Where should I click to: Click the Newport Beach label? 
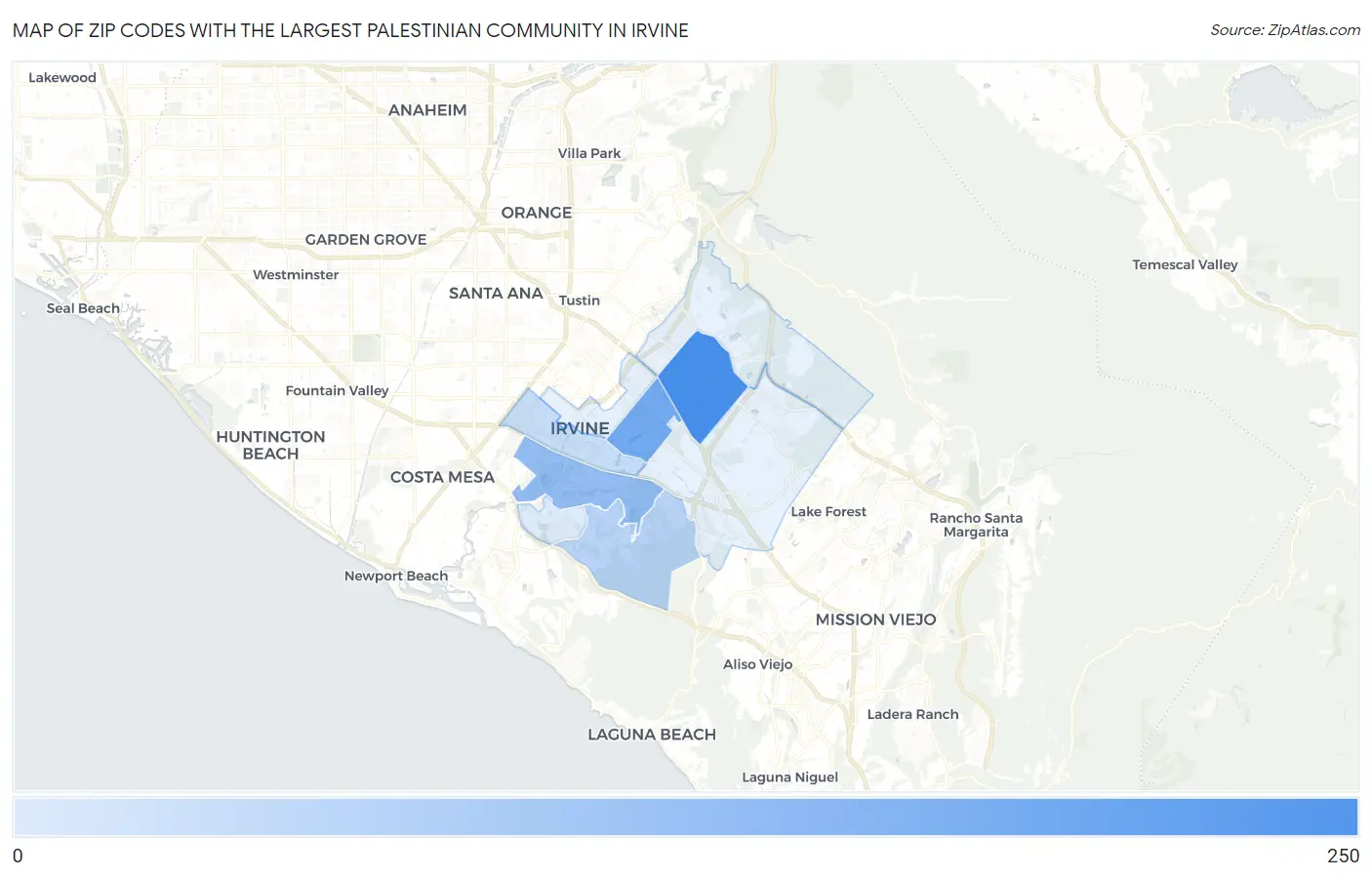coord(396,576)
